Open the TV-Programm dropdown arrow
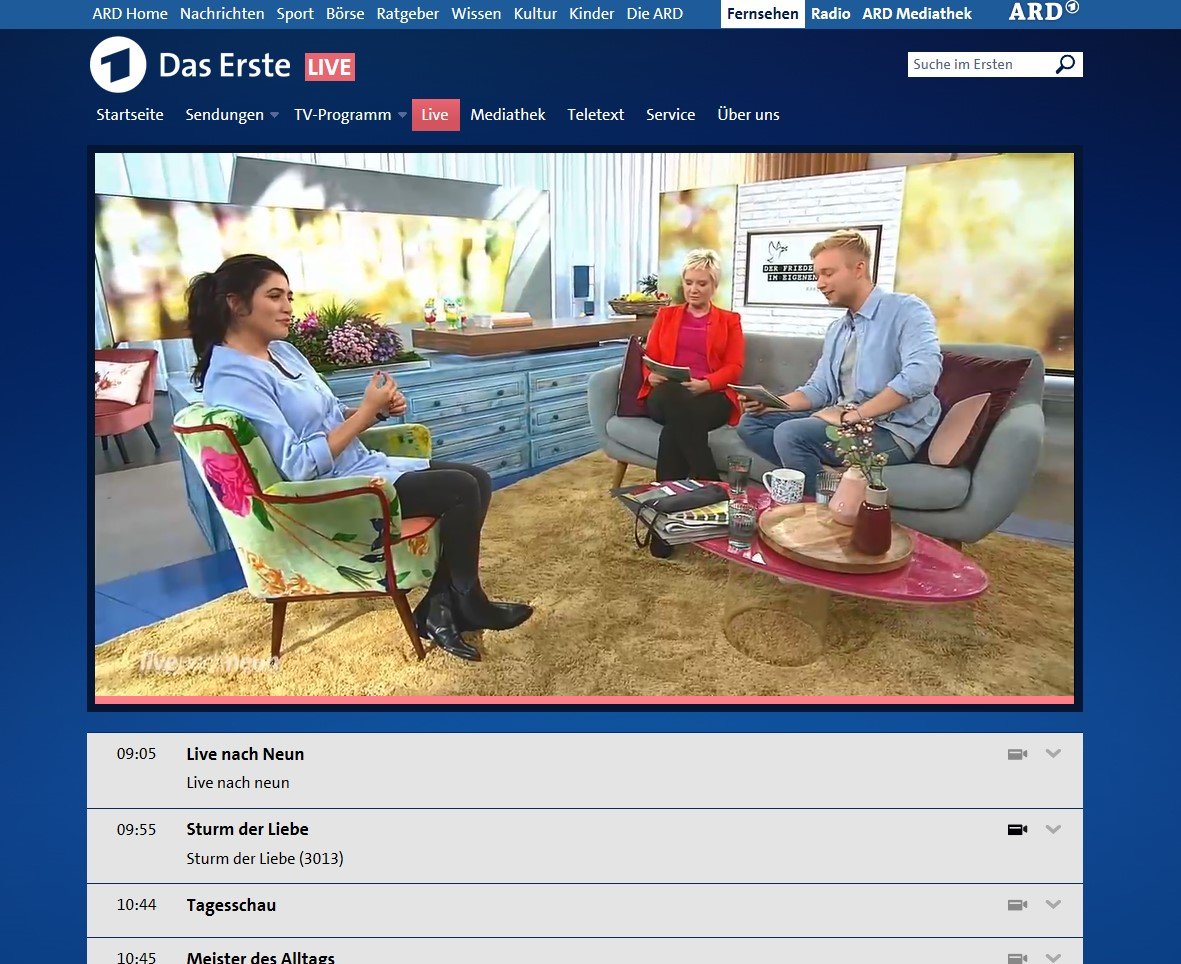 (402, 115)
